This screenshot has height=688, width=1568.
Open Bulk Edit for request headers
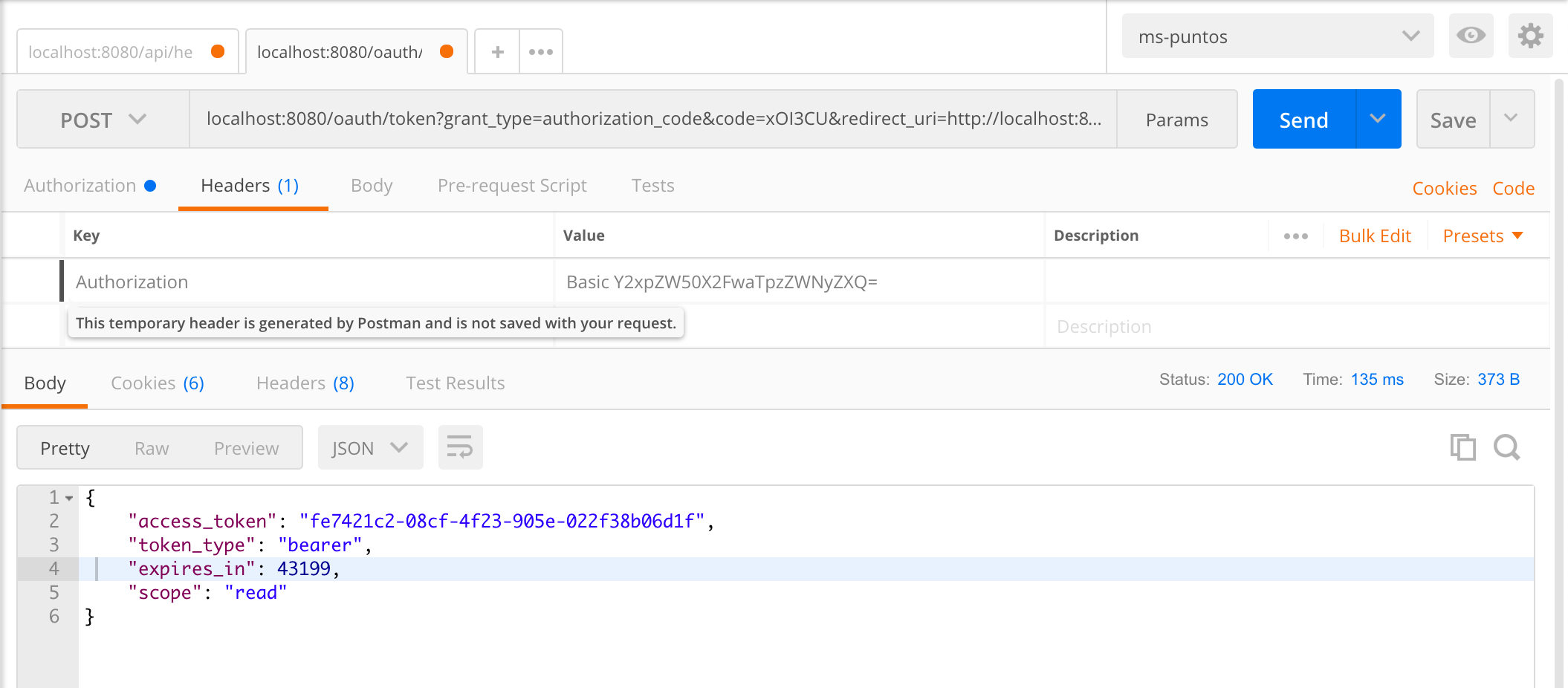coord(1375,236)
